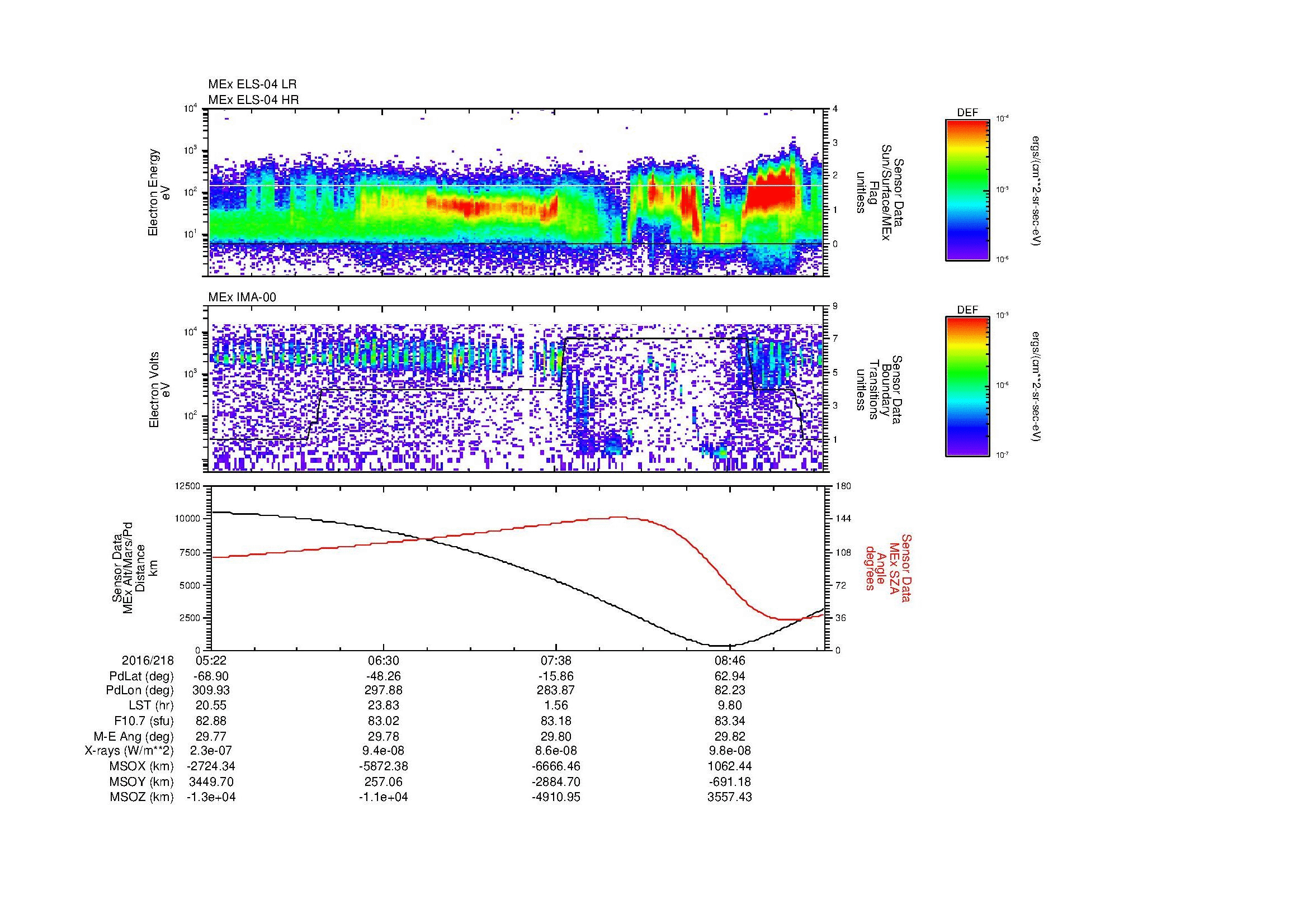Click the LST value '23.83'
The height and width of the screenshot is (924, 1308).
(384, 706)
